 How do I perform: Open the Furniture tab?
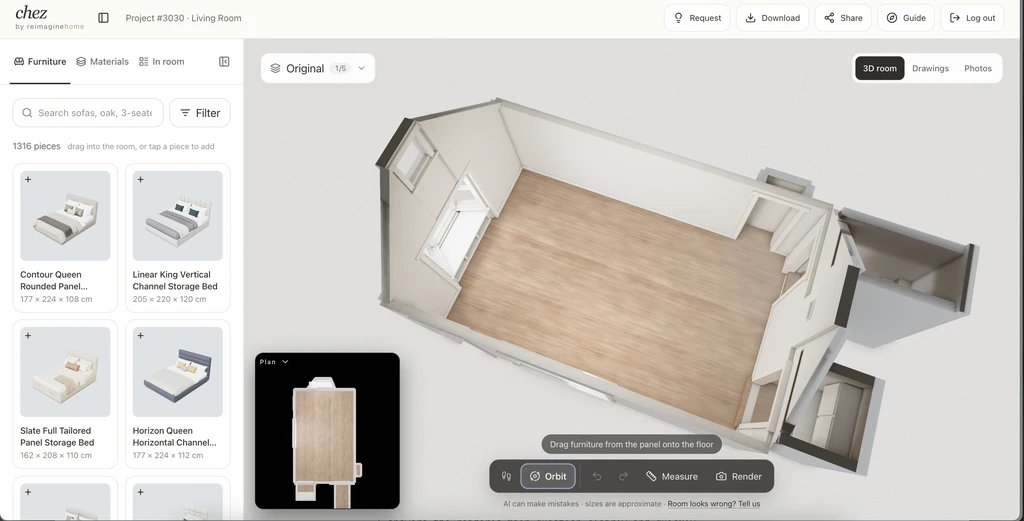pyautogui.click(x=40, y=61)
